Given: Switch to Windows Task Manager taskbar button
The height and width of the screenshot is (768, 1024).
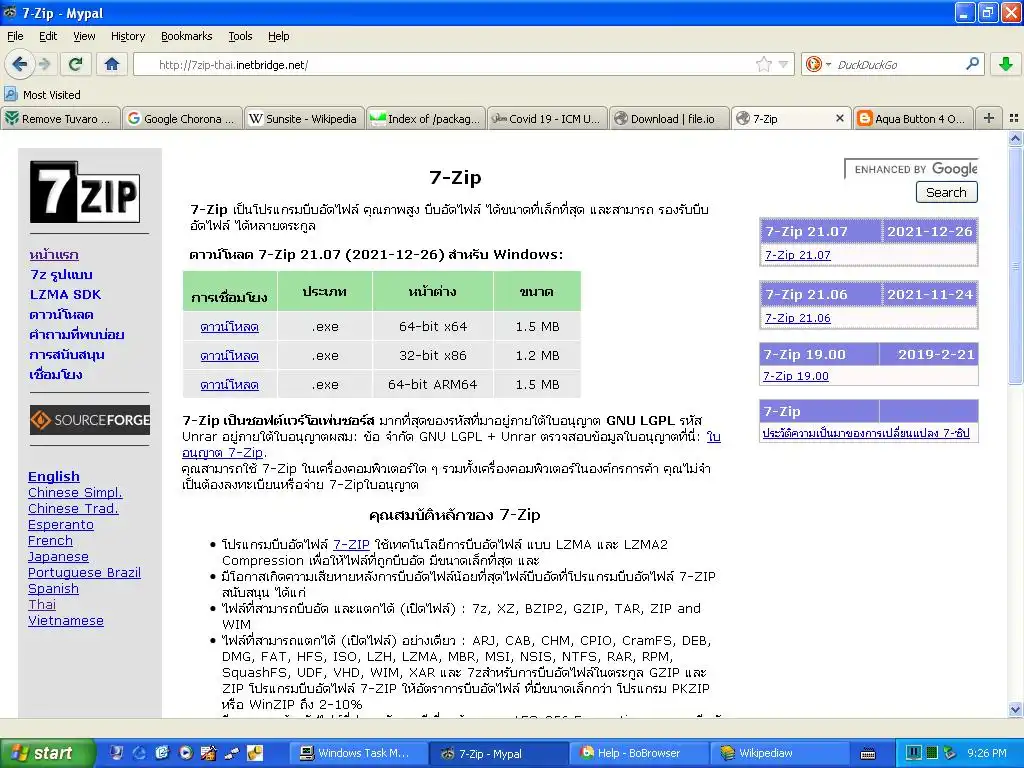Looking at the screenshot, I should click(359, 753).
